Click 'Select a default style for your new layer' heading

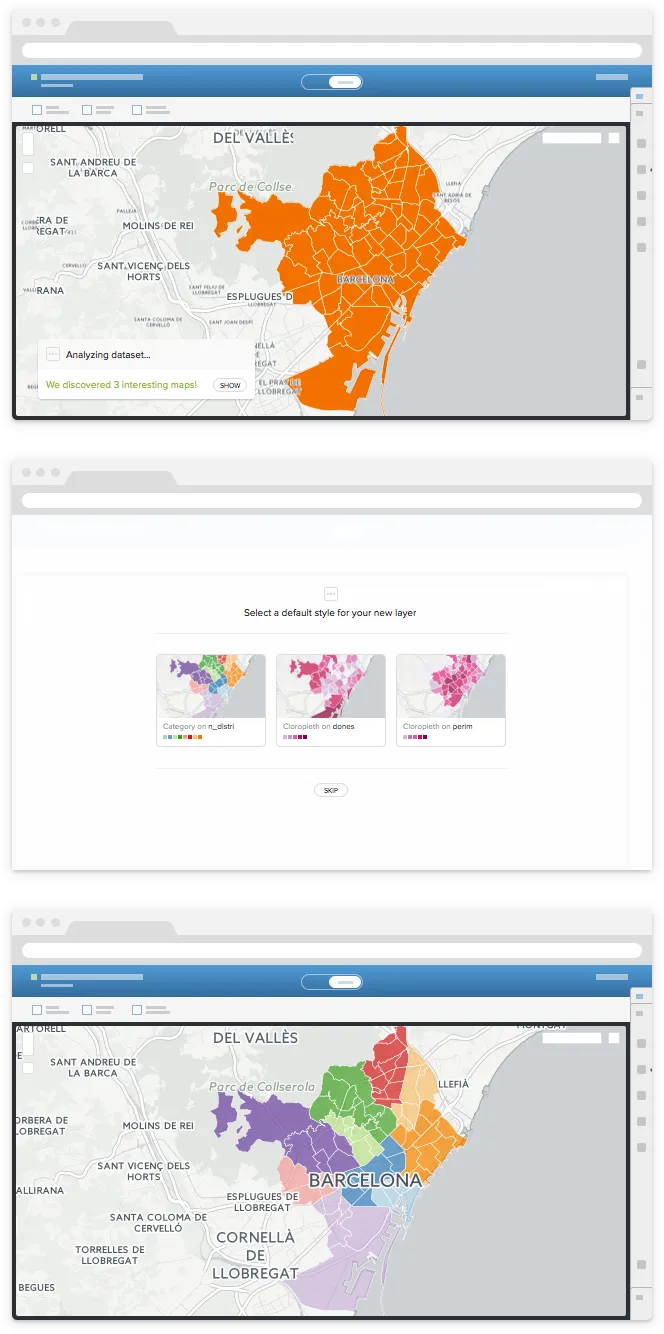[x=330, y=613]
